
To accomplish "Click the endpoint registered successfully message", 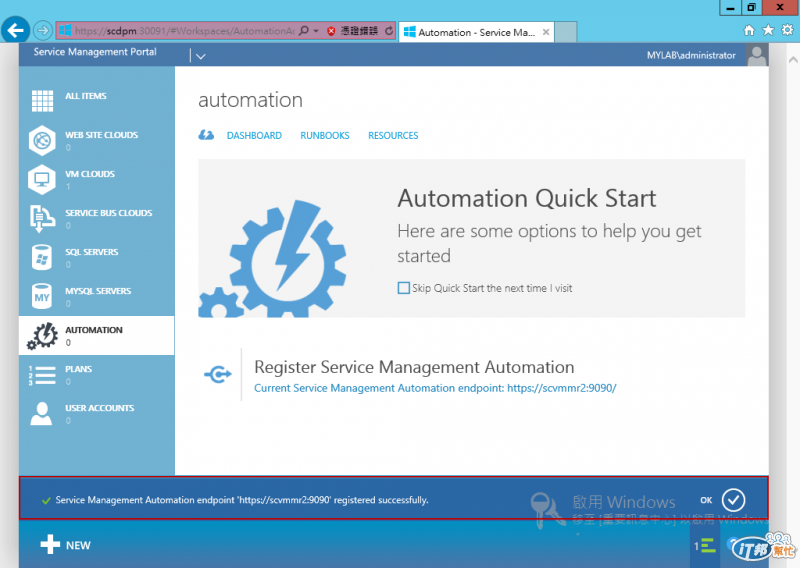I will [242, 500].
